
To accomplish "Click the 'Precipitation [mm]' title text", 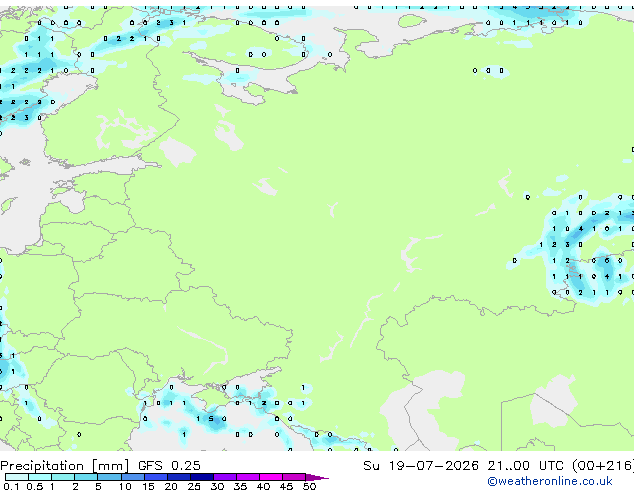I will coord(65,466).
